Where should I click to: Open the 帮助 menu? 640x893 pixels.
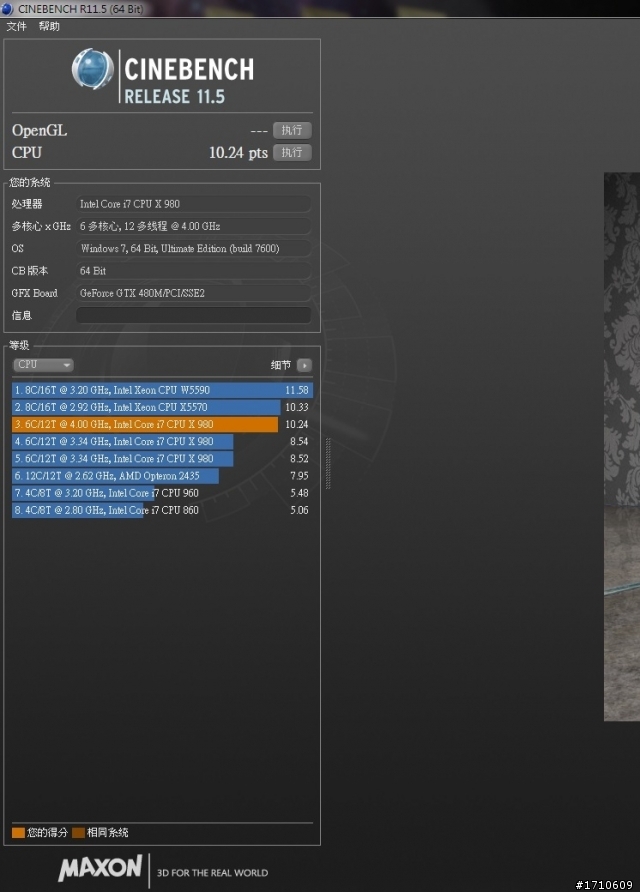coord(49,26)
